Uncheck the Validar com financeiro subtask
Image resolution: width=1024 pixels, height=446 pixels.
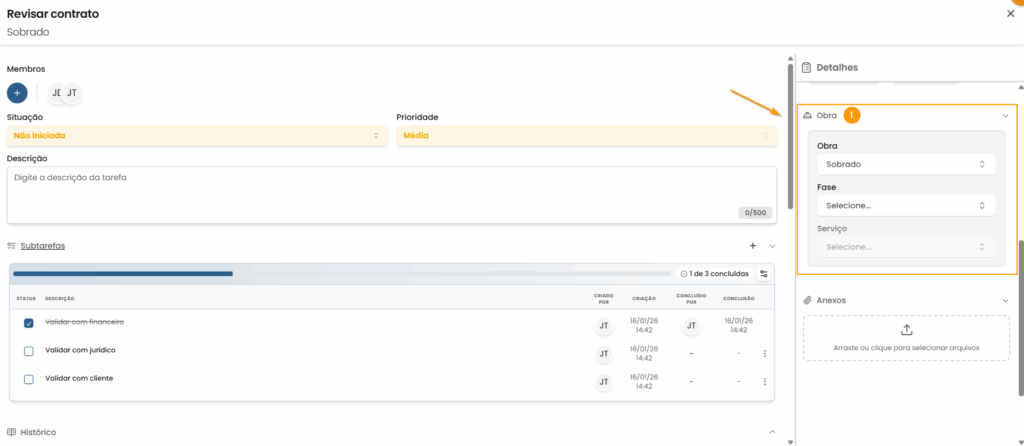29,323
